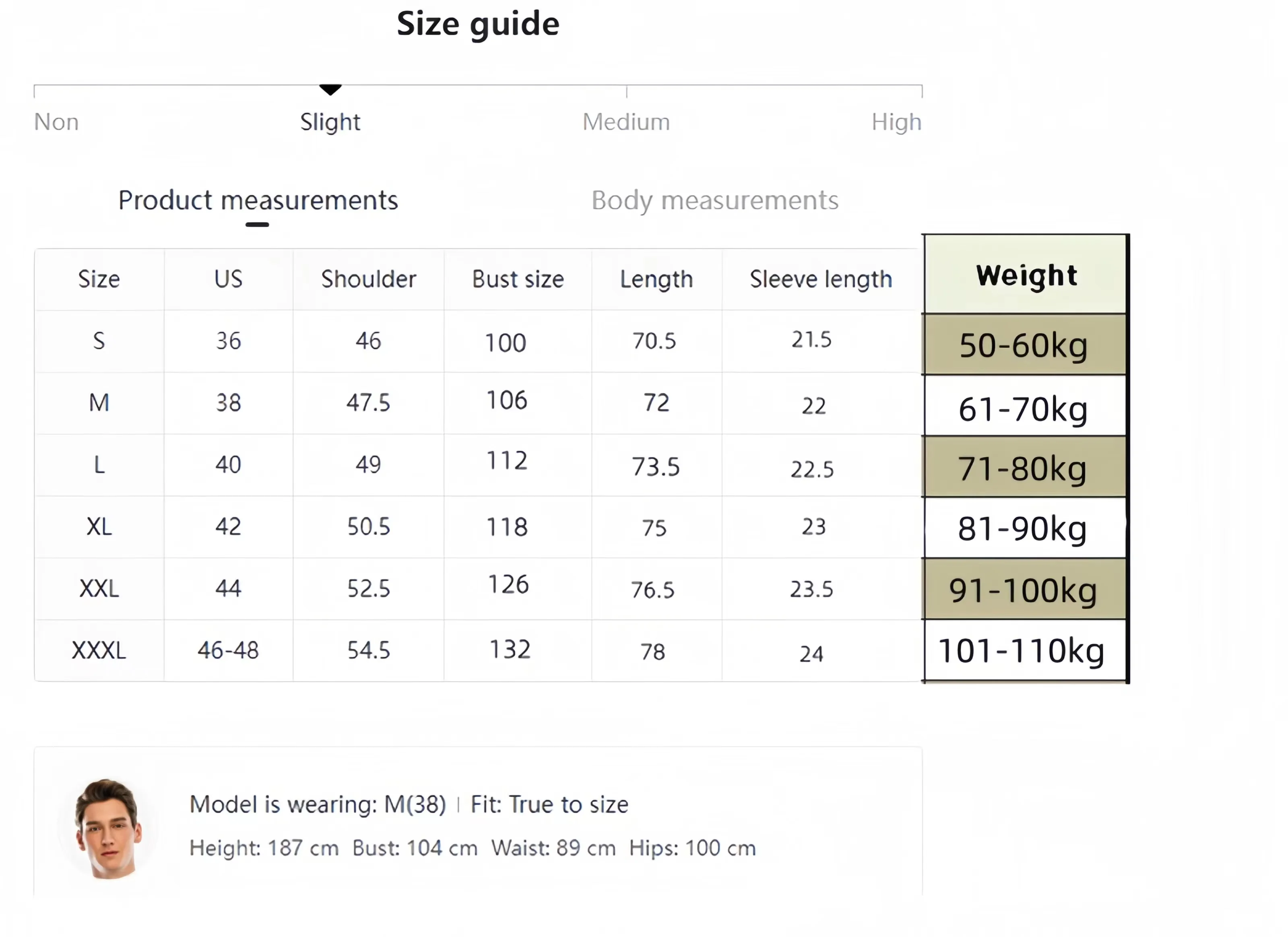The width and height of the screenshot is (1288, 937).
Task: Click the 71-80kg weight cell
Action: 1023,469
